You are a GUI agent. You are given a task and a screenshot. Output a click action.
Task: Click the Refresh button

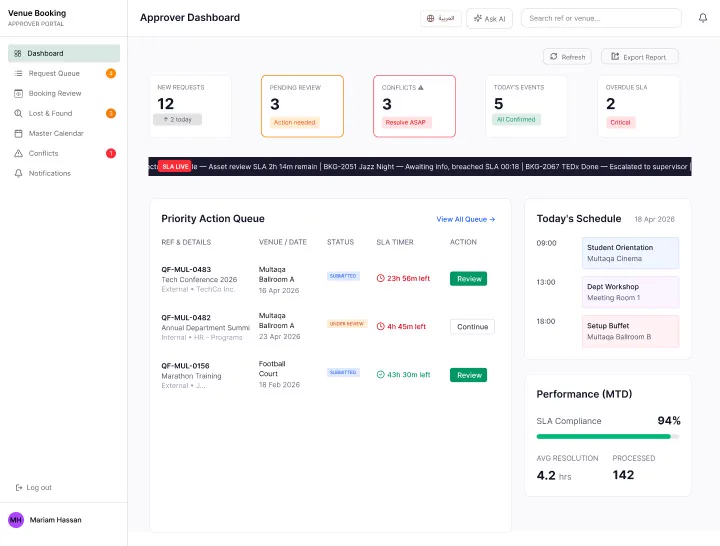pos(568,56)
